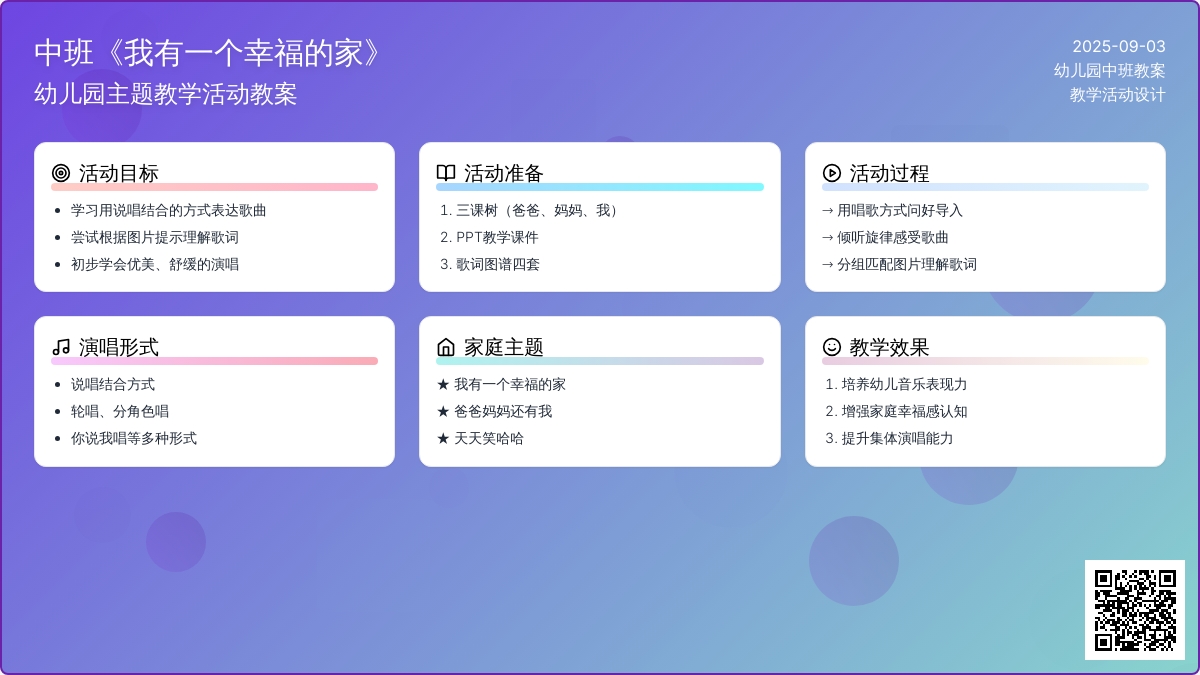Click the bullet 你说我唱等多种形式
The image size is (1200, 675).
[x=134, y=438]
